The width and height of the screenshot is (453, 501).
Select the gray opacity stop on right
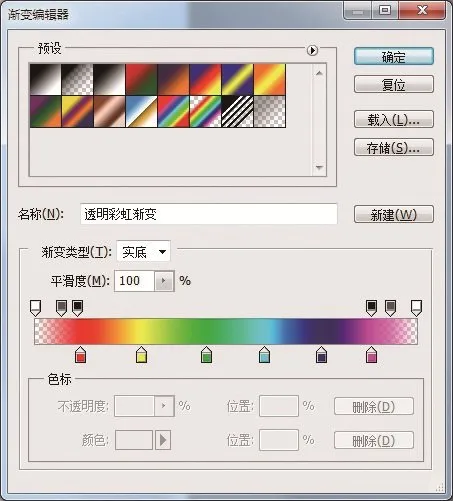point(391,308)
